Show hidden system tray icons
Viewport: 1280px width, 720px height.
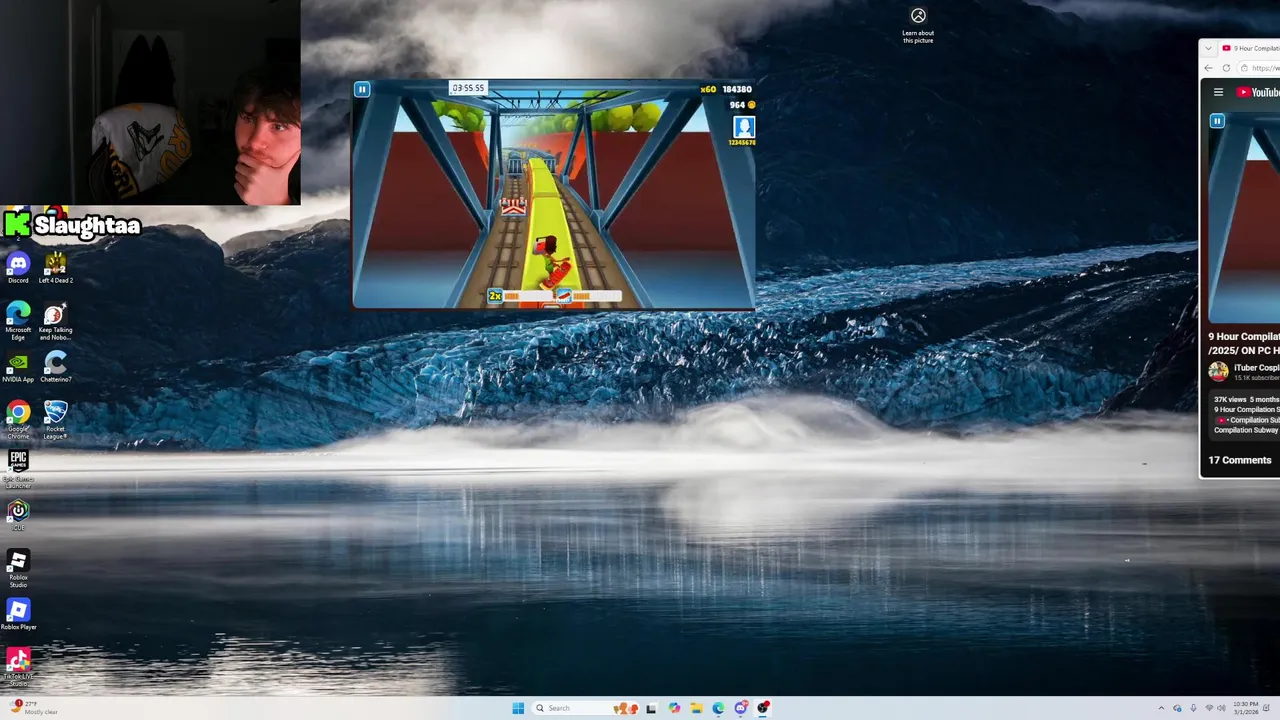1162,708
